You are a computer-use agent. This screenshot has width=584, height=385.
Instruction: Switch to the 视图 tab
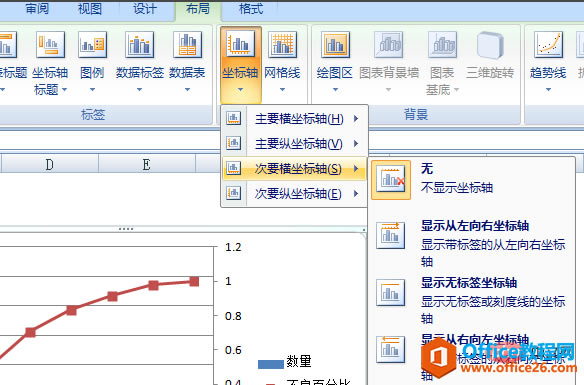tap(89, 8)
